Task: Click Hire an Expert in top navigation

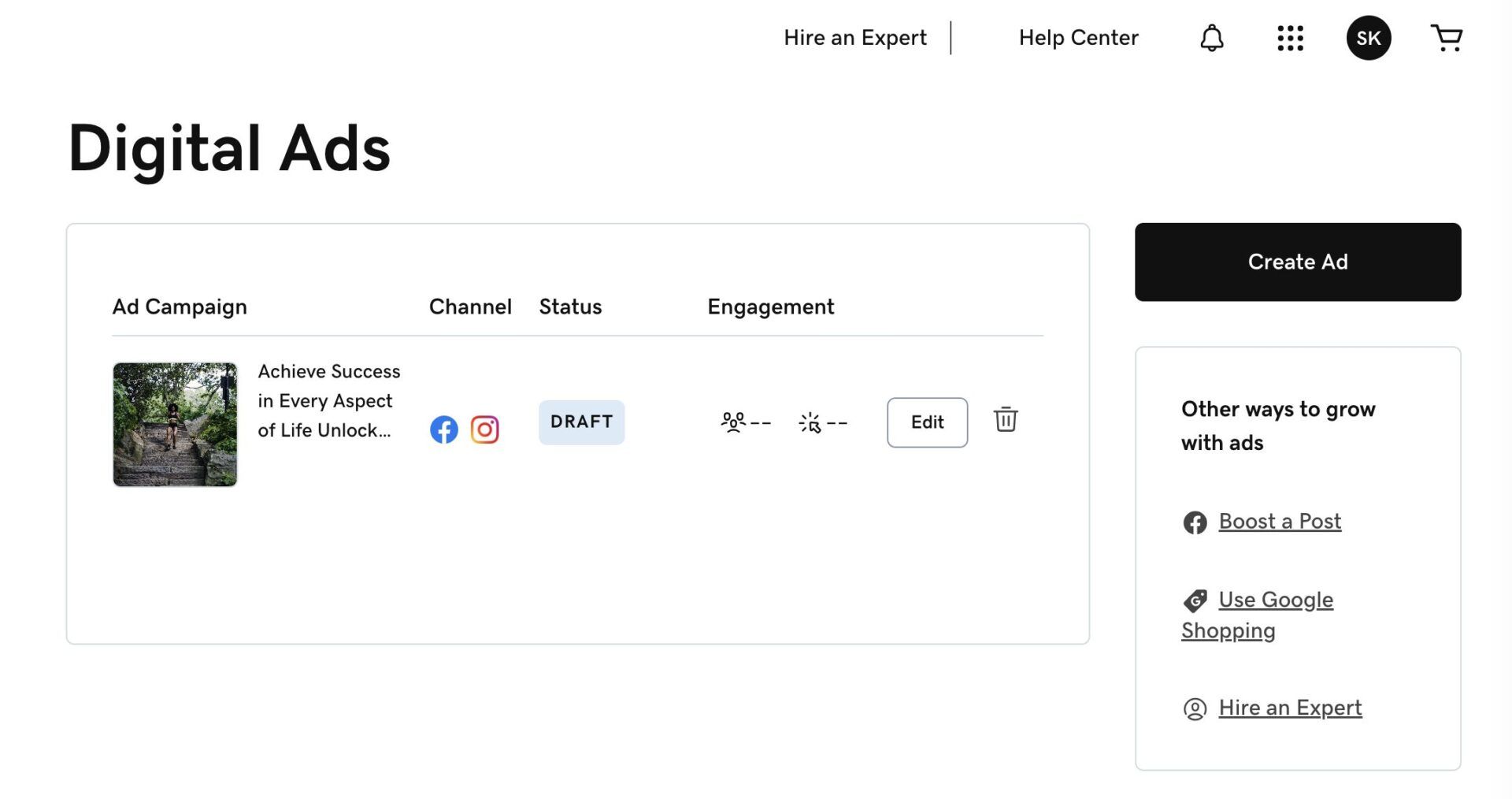Action: 855,38
